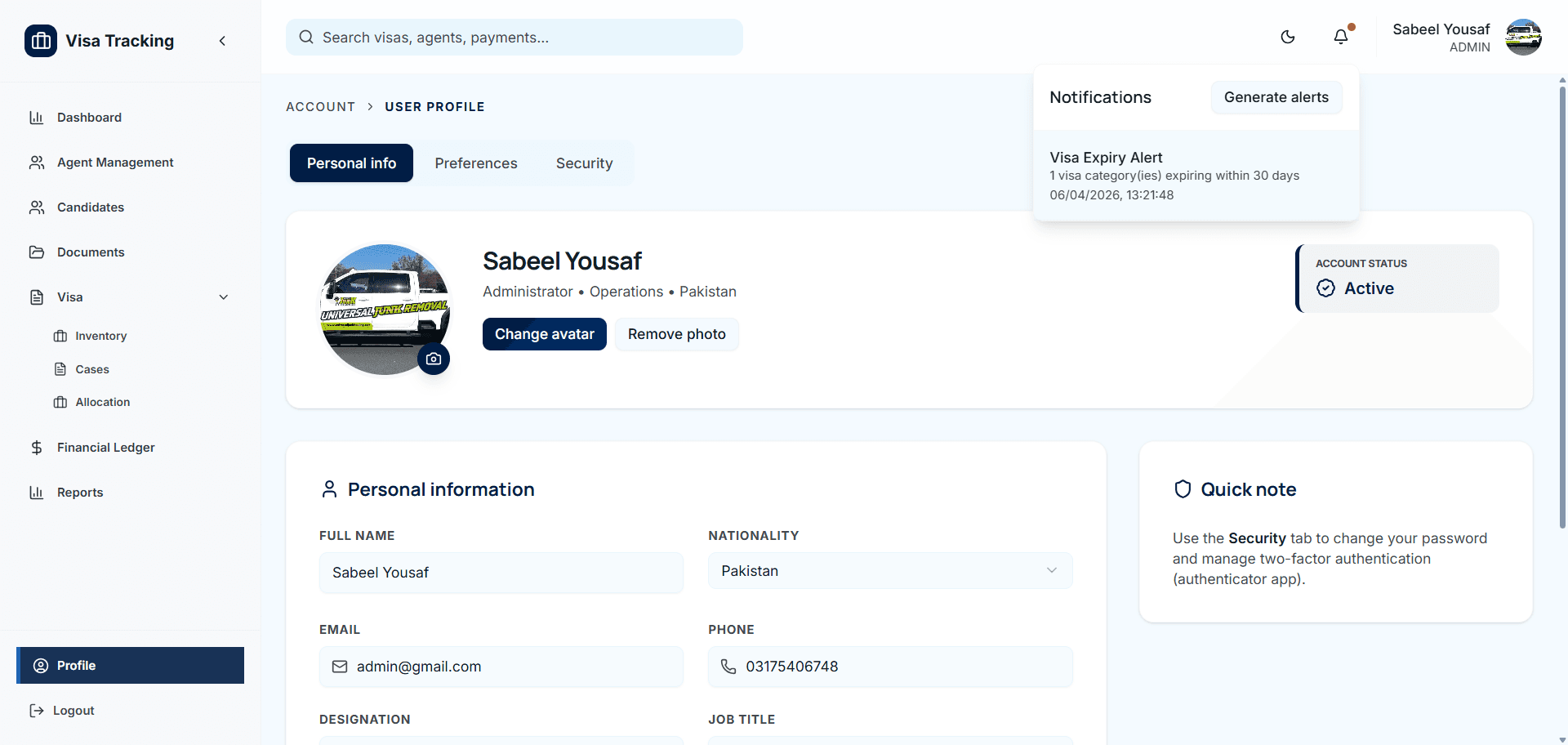
Task: Open notifications via the bell icon
Action: coord(1341,37)
